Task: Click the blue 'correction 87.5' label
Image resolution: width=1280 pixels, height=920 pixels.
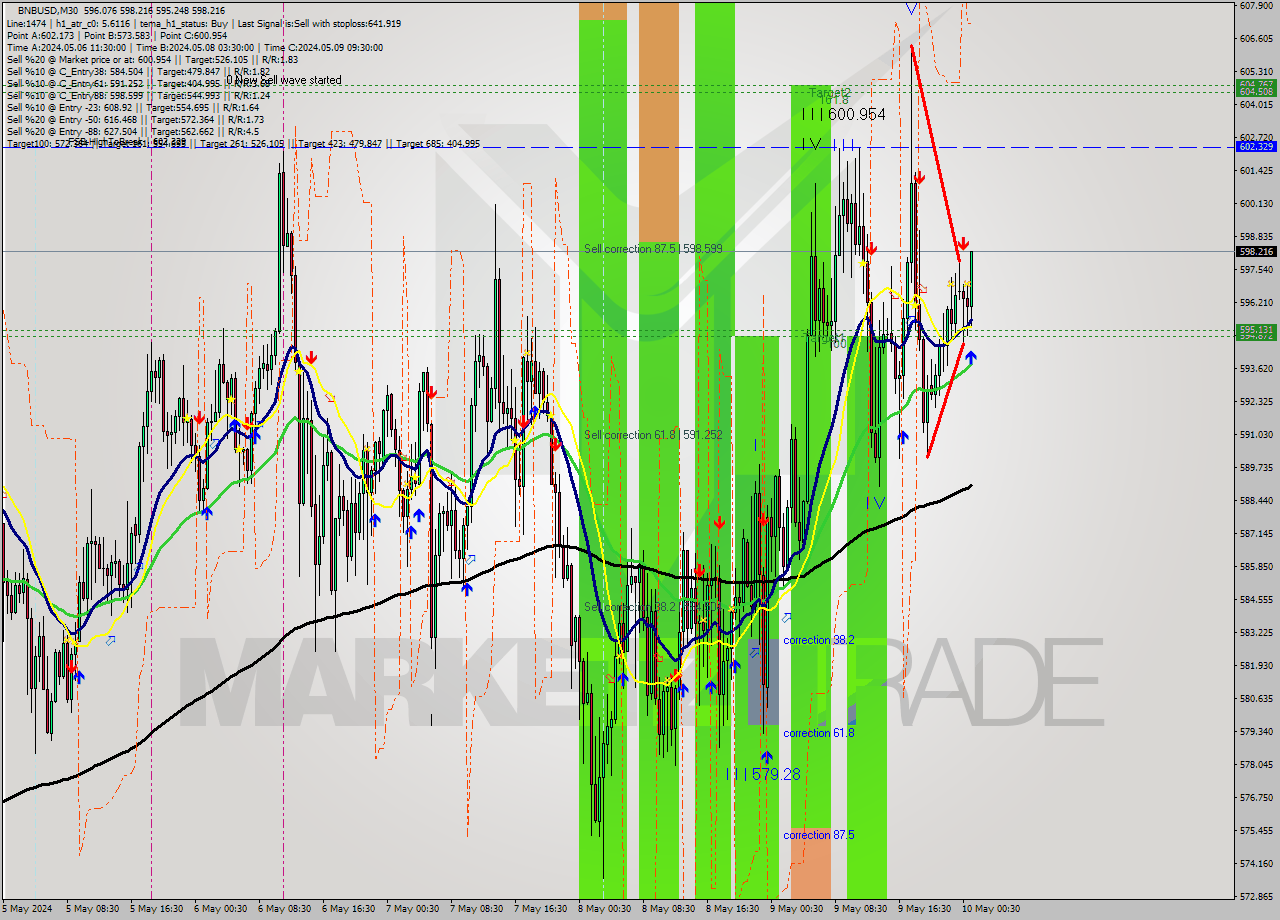Action: point(818,835)
